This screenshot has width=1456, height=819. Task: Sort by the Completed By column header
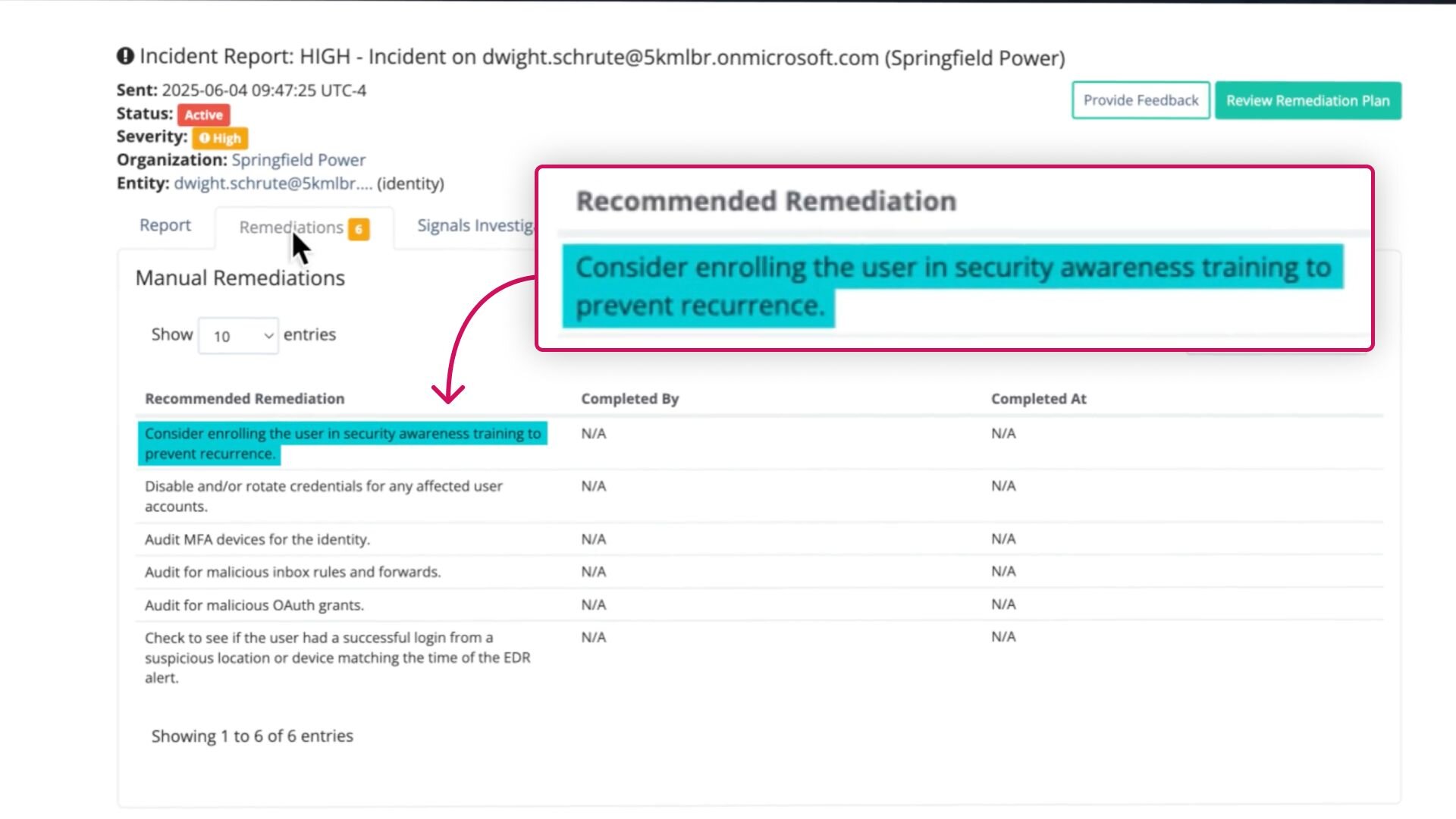pyautogui.click(x=629, y=399)
